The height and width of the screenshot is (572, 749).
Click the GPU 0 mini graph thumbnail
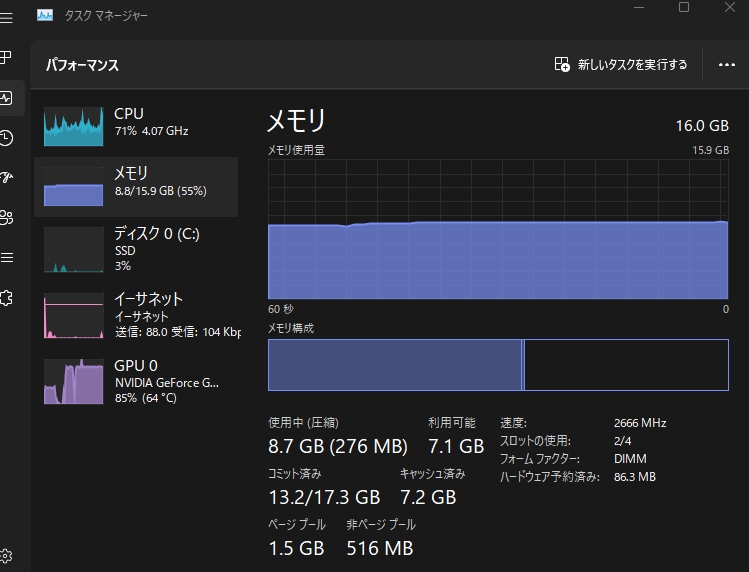click(73, 381)
